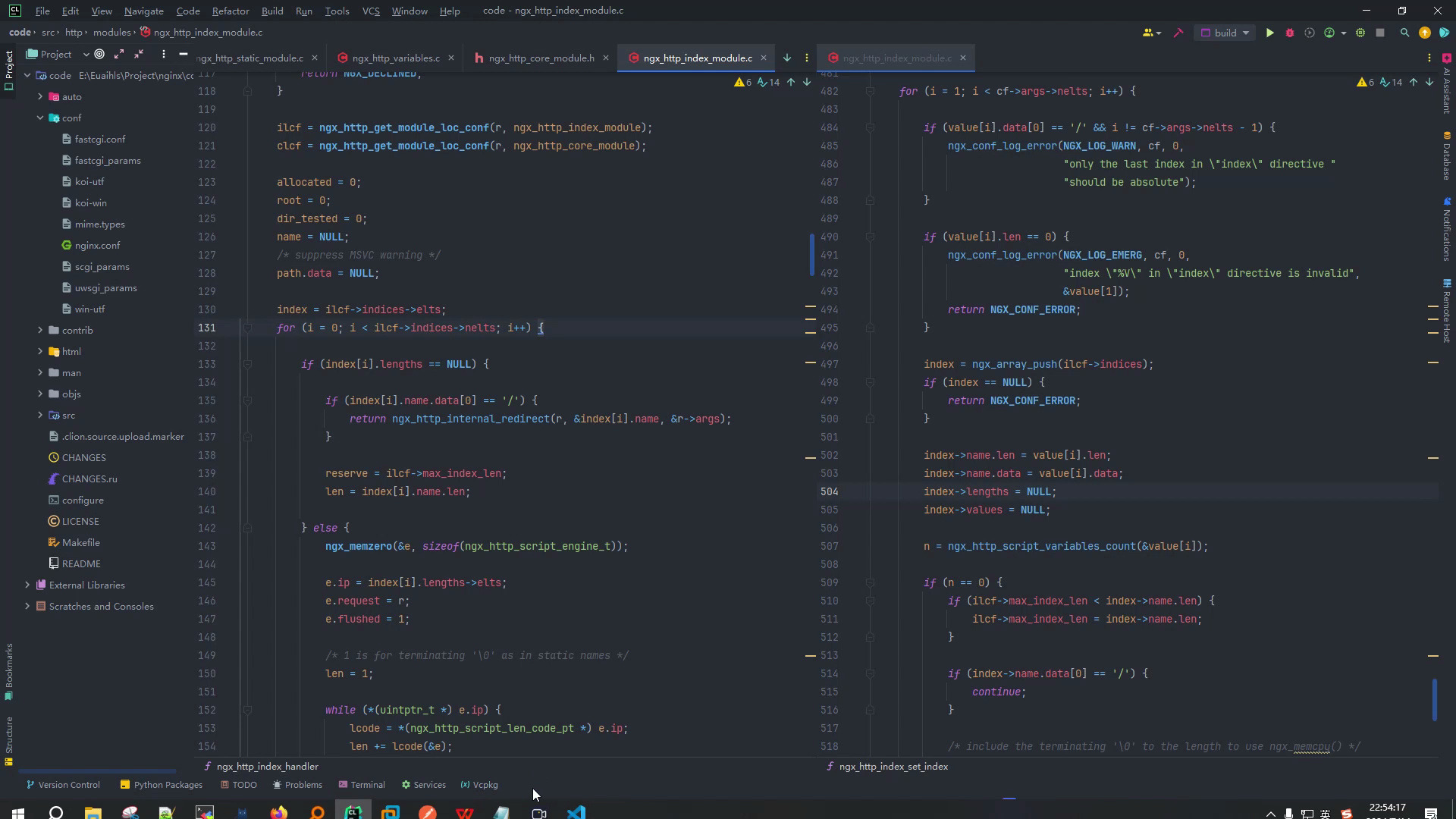Image resolution: width=1456 pixels, height=819 pixels.
Task: Click the debug icon in top toolbar
Action: click(x=1289, y=33)
